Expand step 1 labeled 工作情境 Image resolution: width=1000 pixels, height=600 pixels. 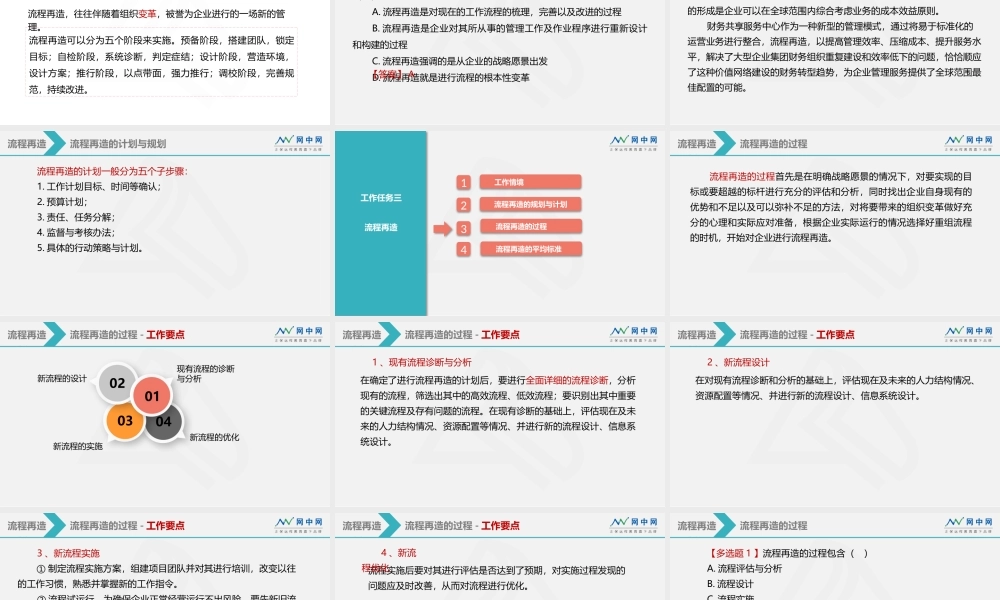pos(529,182)
